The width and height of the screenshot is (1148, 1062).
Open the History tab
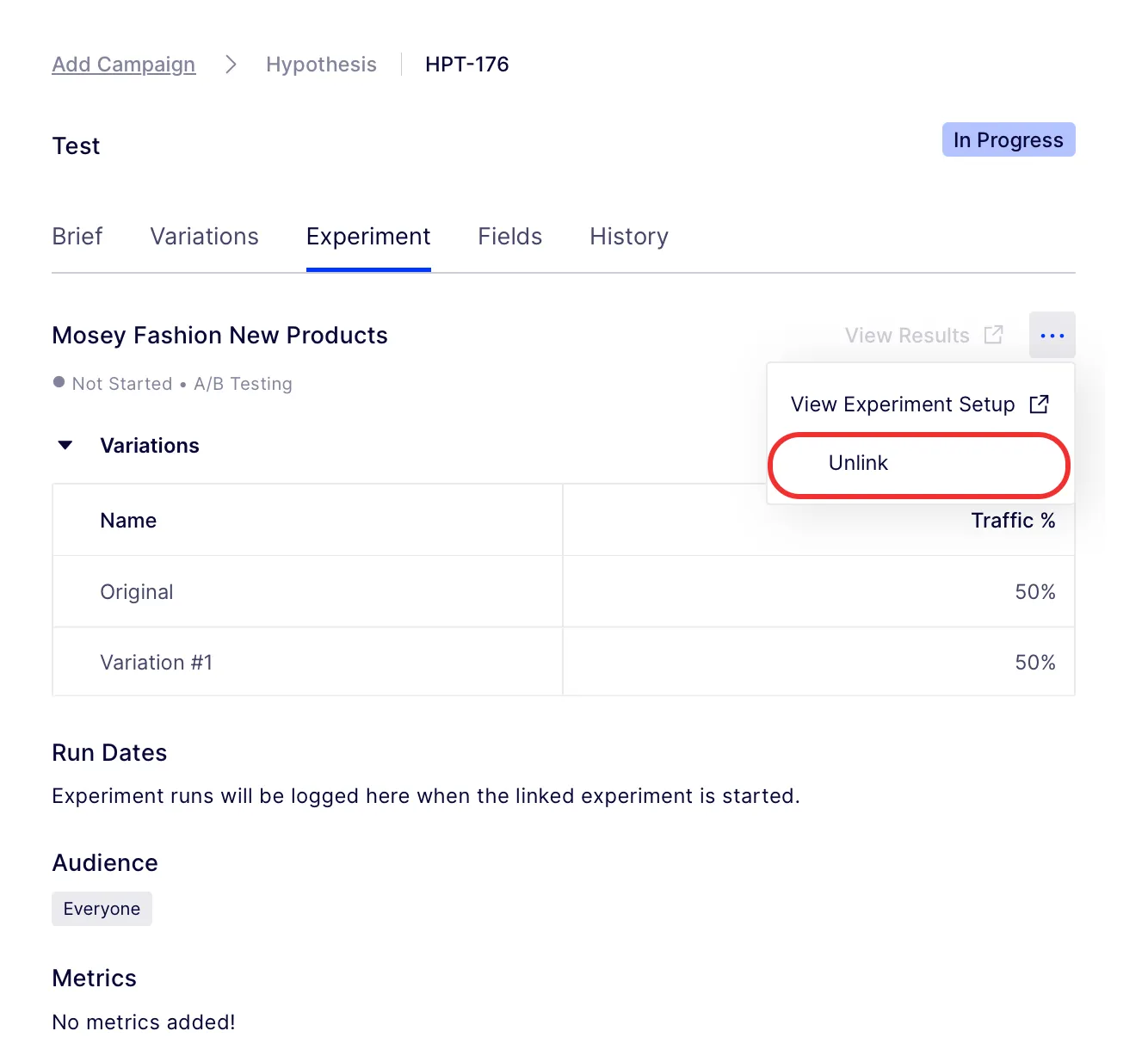click(629, 237)
